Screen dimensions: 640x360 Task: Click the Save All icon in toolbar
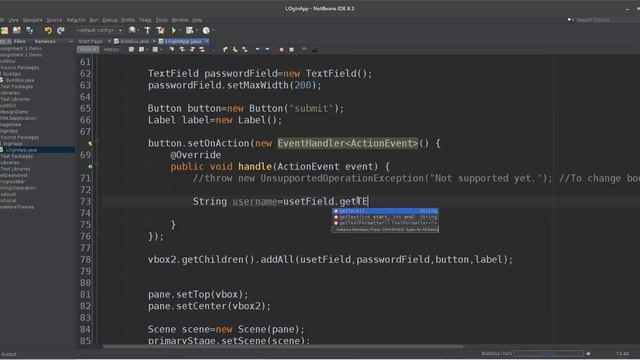click(x=30, y=30)
